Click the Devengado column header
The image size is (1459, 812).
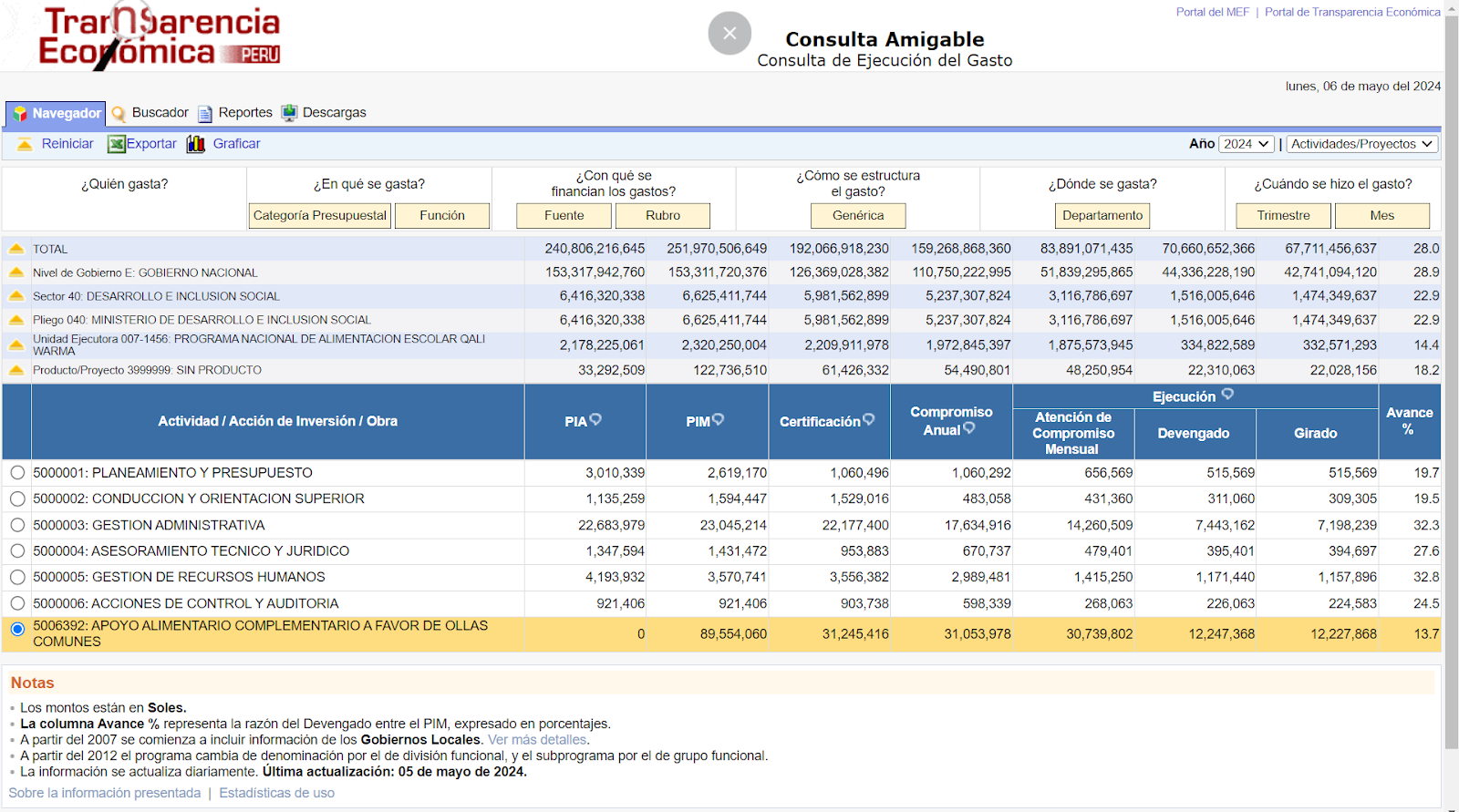coord(1194,434)
